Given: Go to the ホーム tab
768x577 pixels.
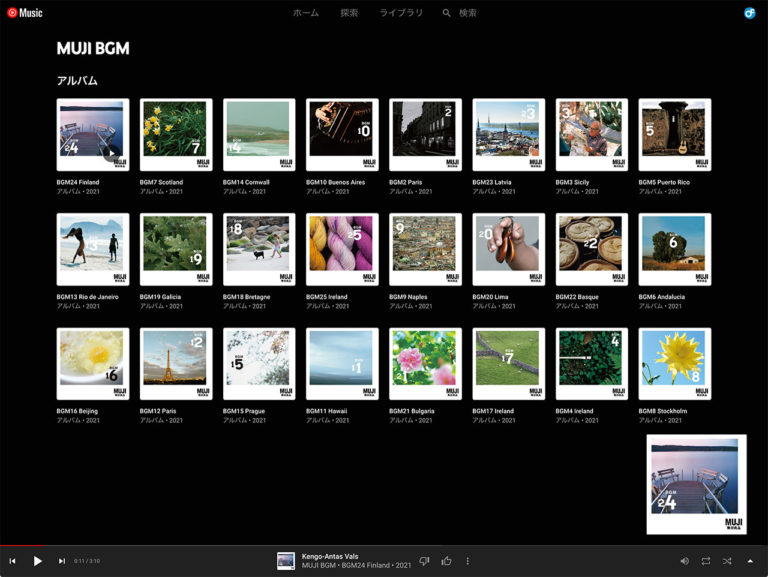Looking at the screenshot, I should [x=306, y=13].
